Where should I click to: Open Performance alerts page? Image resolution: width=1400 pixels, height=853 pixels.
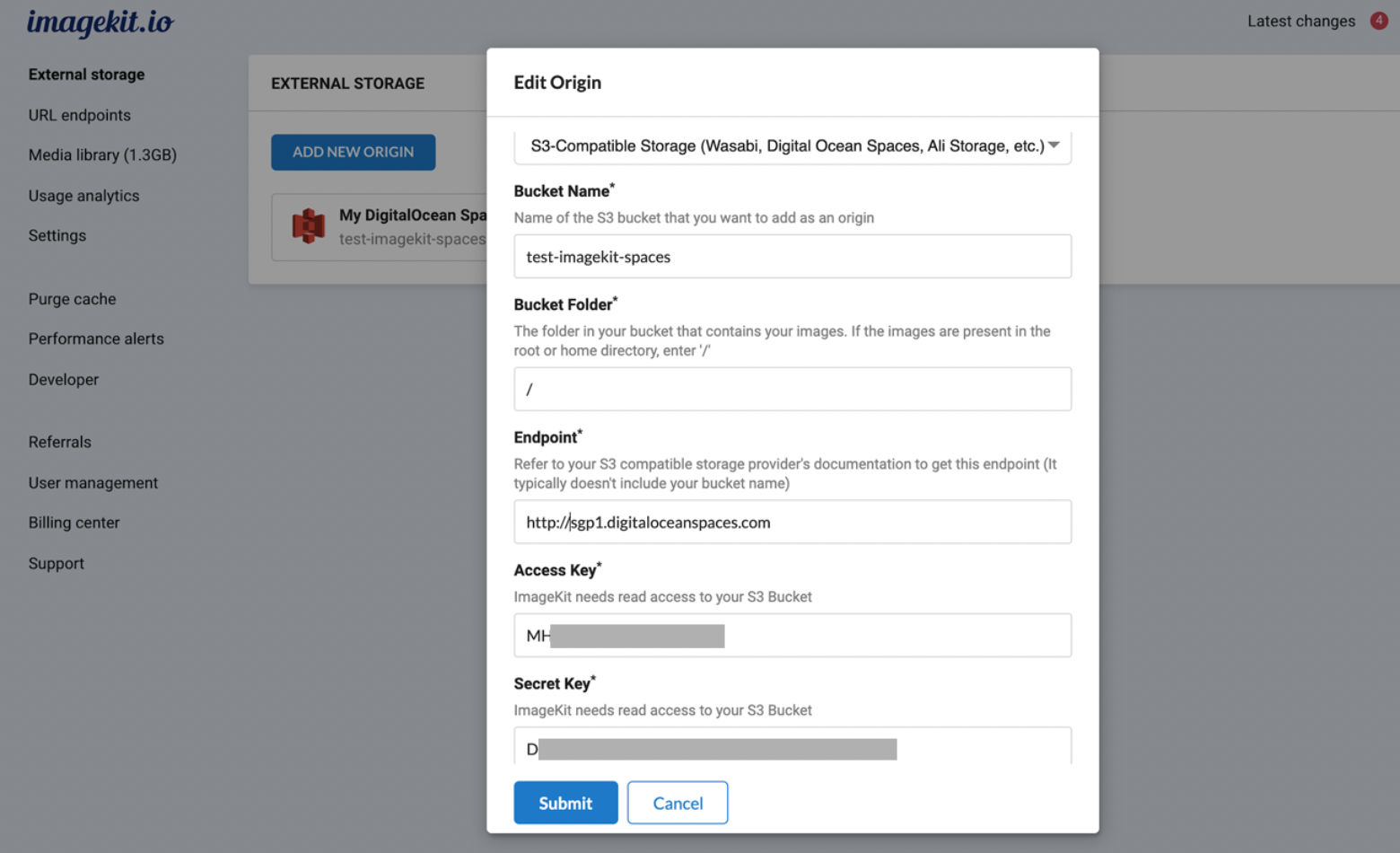(96, 339)
